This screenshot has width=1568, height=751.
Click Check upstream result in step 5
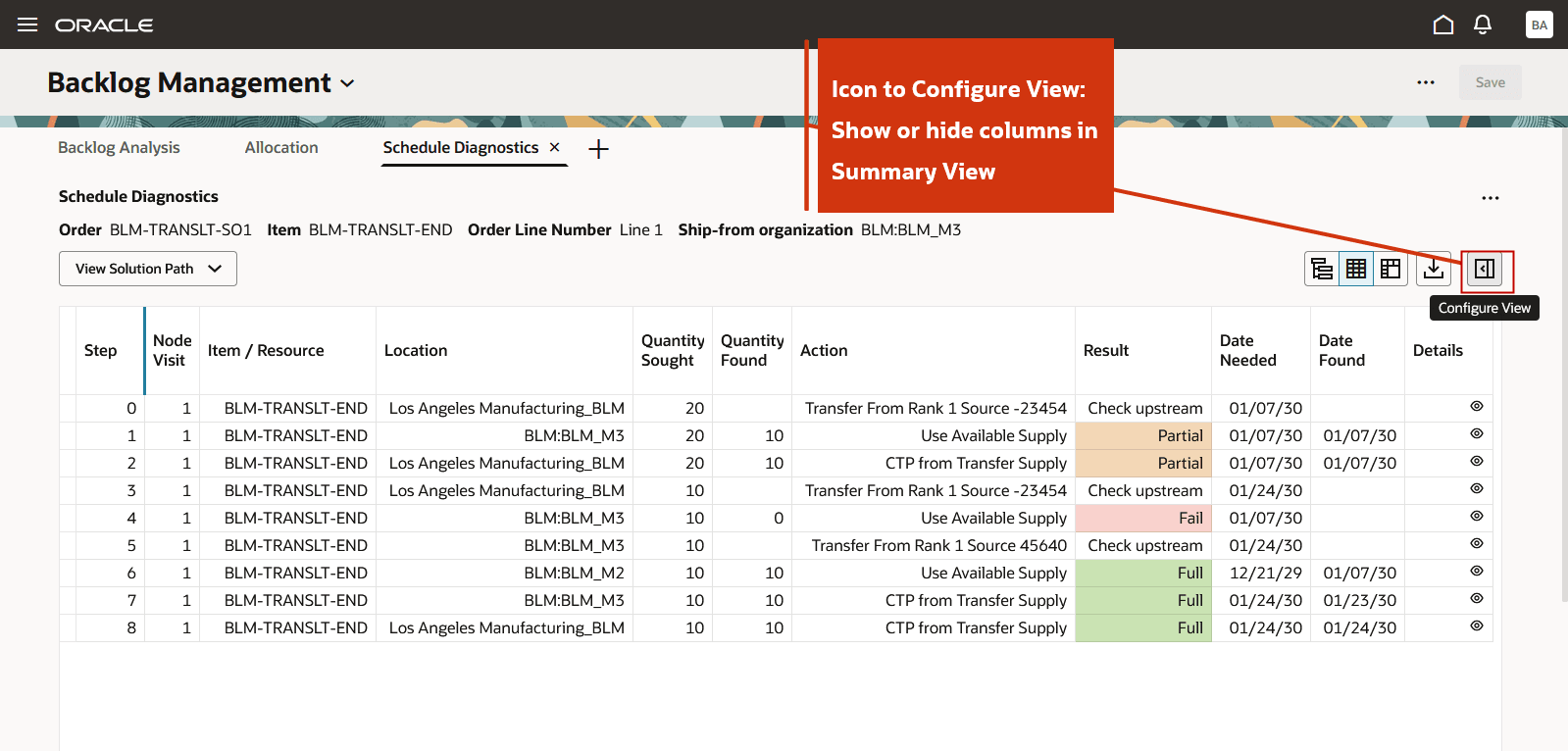(x=1143, y=546)
